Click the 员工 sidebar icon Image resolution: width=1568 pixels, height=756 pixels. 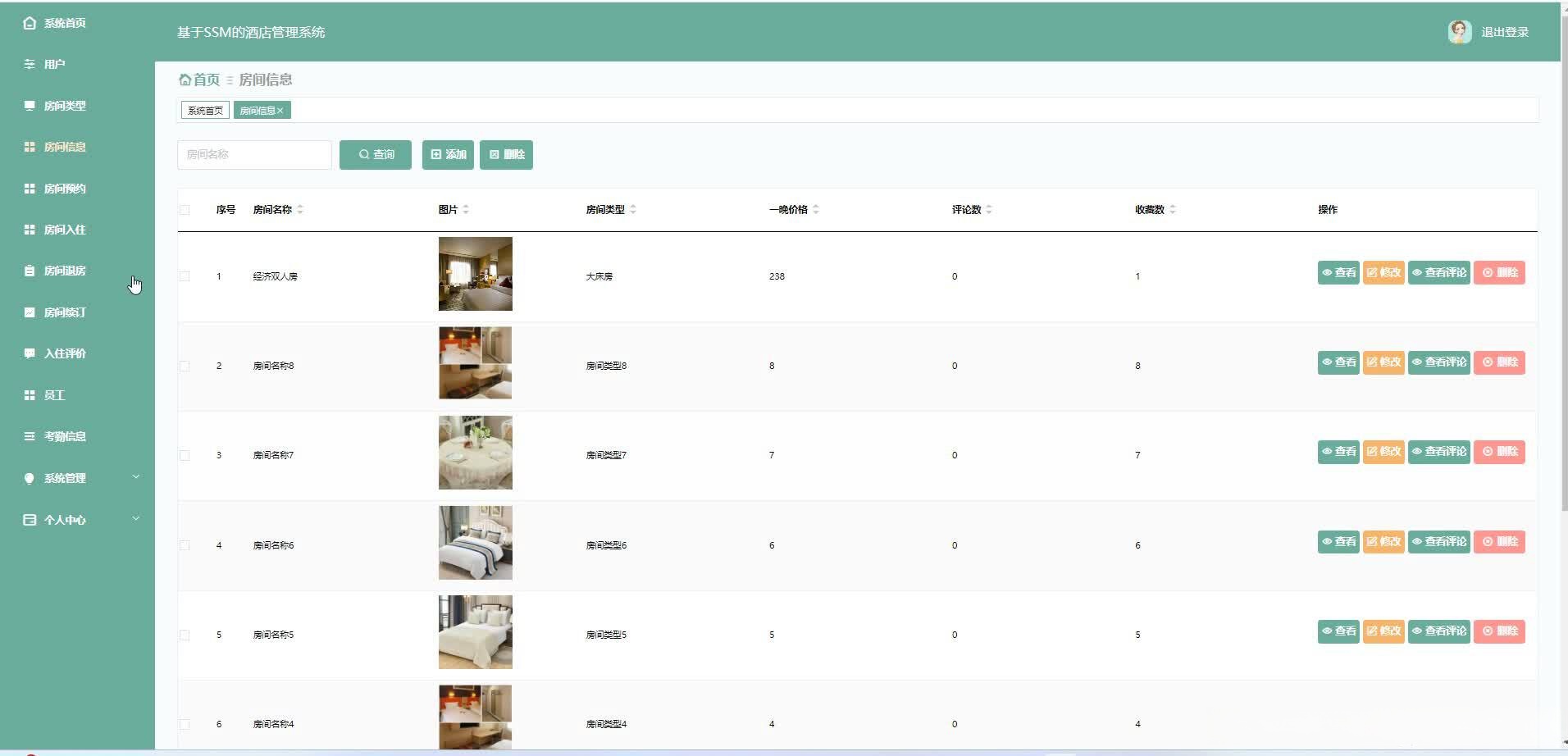(x=30, y=395)
